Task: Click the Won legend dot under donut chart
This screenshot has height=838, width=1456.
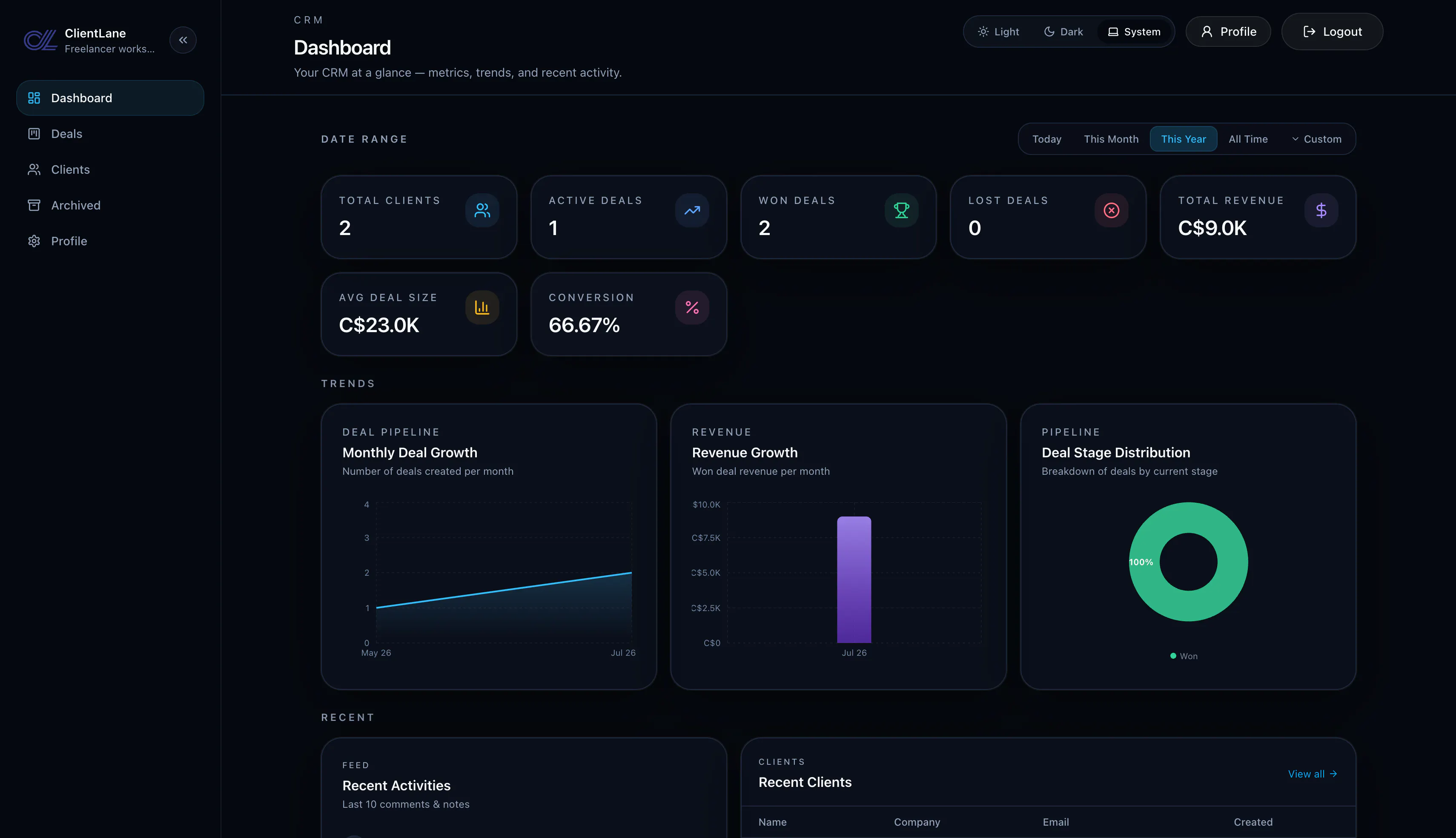Action: 1173,656
